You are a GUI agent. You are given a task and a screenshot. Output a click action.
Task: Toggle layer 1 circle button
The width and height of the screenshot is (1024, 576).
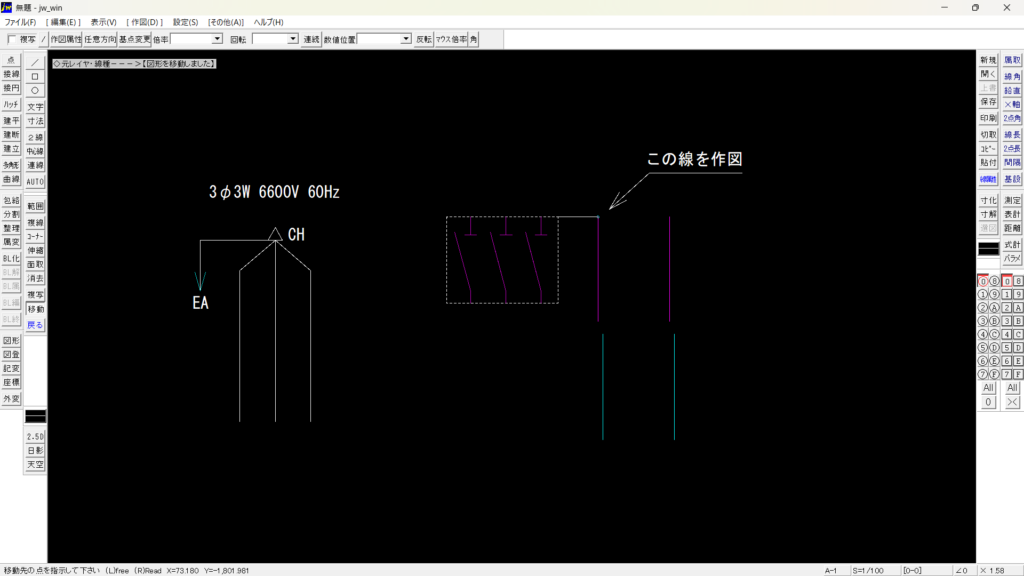point(983,294)
